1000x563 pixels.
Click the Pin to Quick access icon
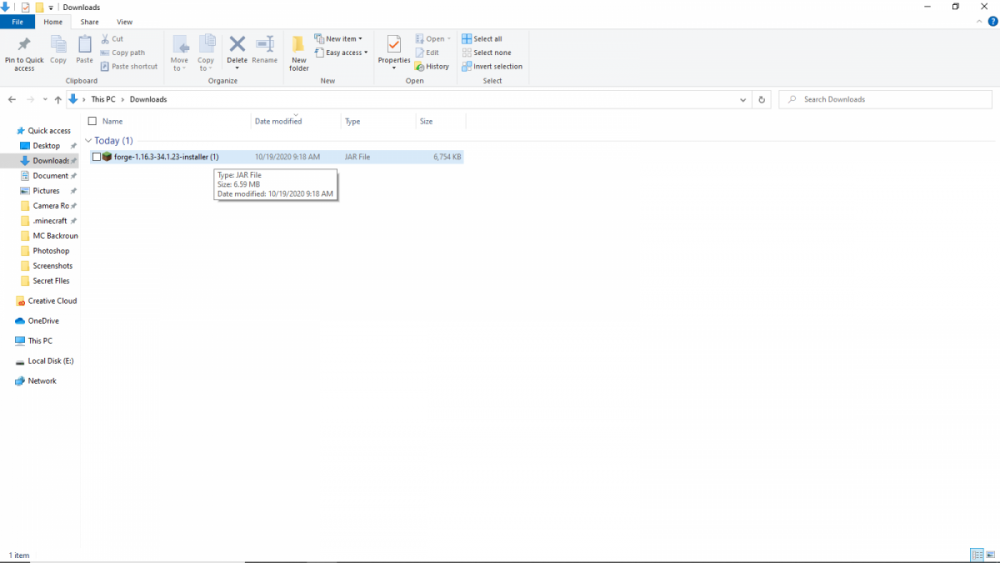pyautogui.click(x=24, y=46)
